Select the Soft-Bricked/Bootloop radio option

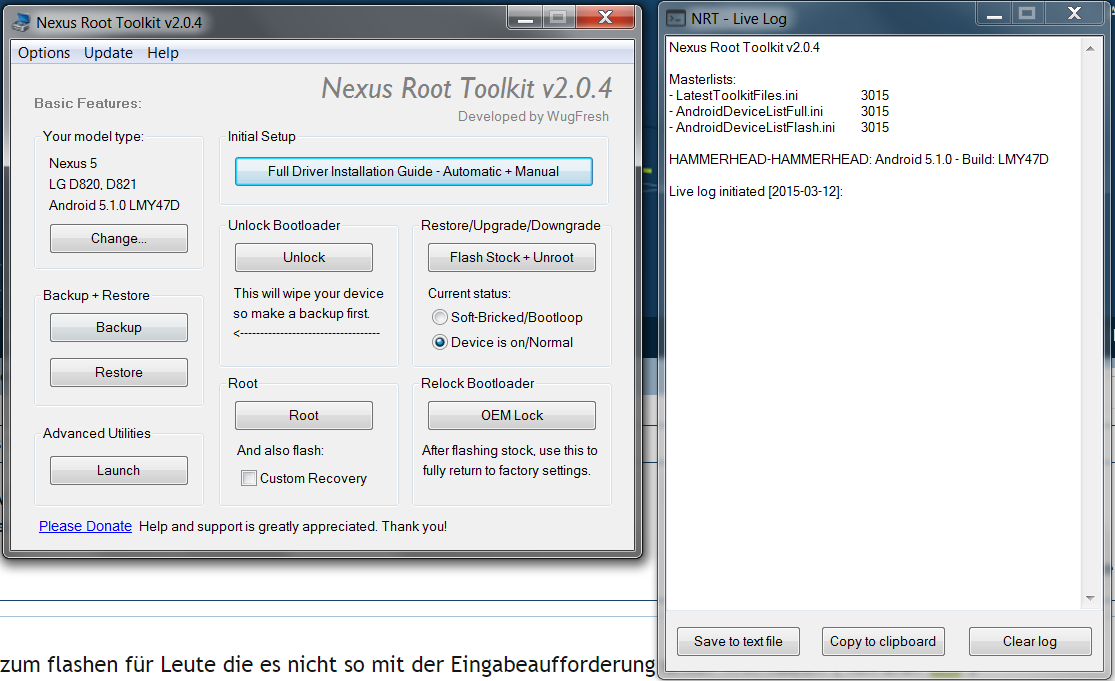(x=440, y=317)
